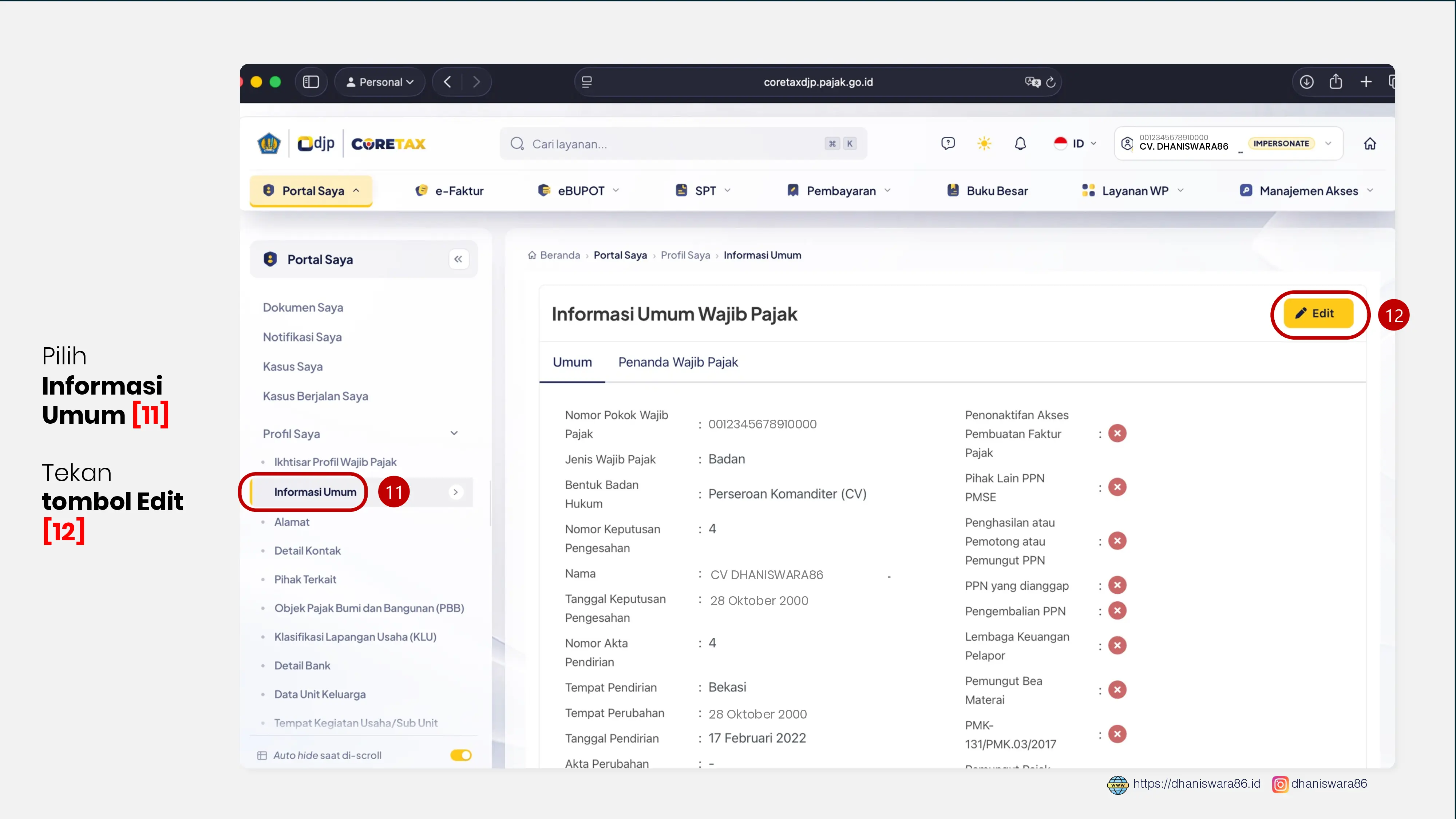Viewport: 1456px width, 819px height.
Task: Toggle the sun theme icon
Action: tap(984, 143)
